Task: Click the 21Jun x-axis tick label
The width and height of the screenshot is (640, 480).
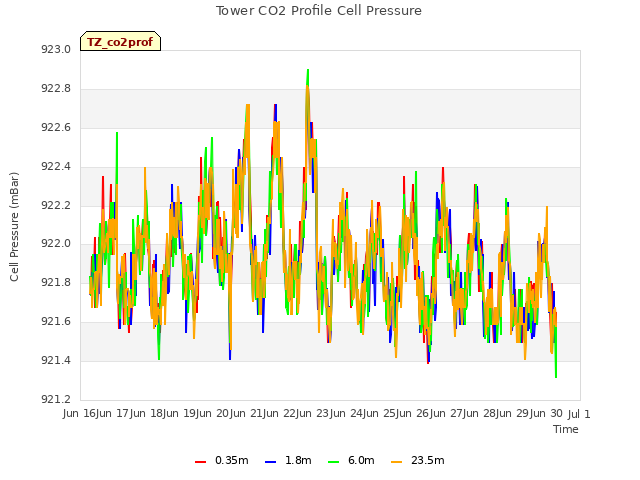Action: click(264, 413)
